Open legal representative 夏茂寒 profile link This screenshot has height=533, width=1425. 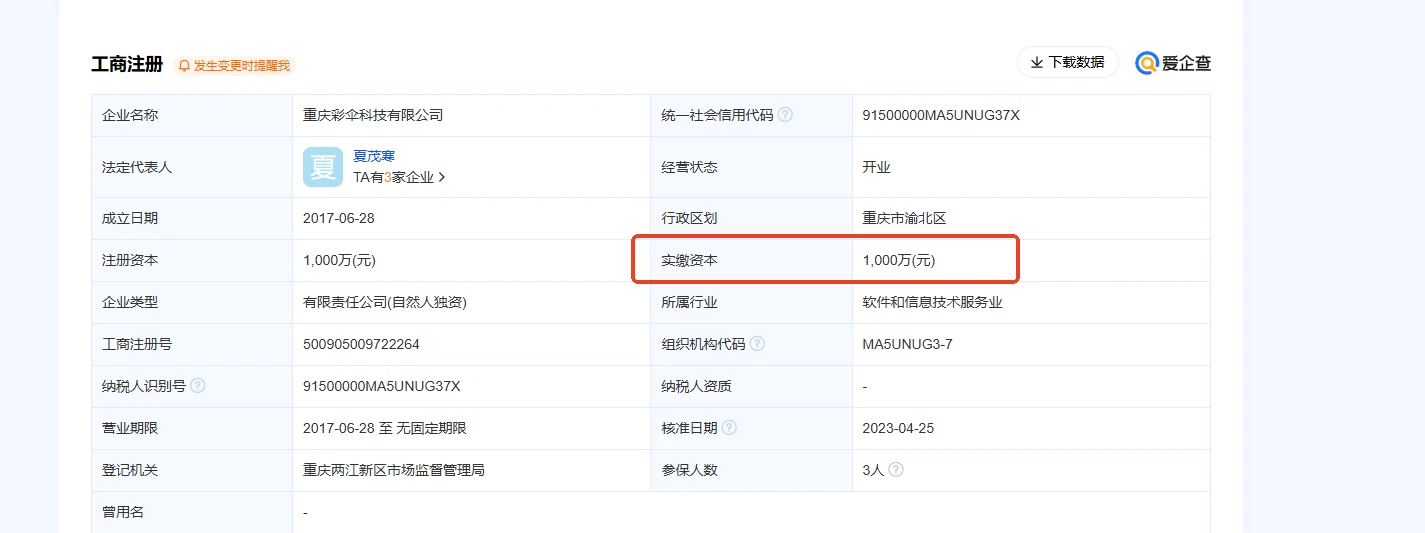pos(374,156)
